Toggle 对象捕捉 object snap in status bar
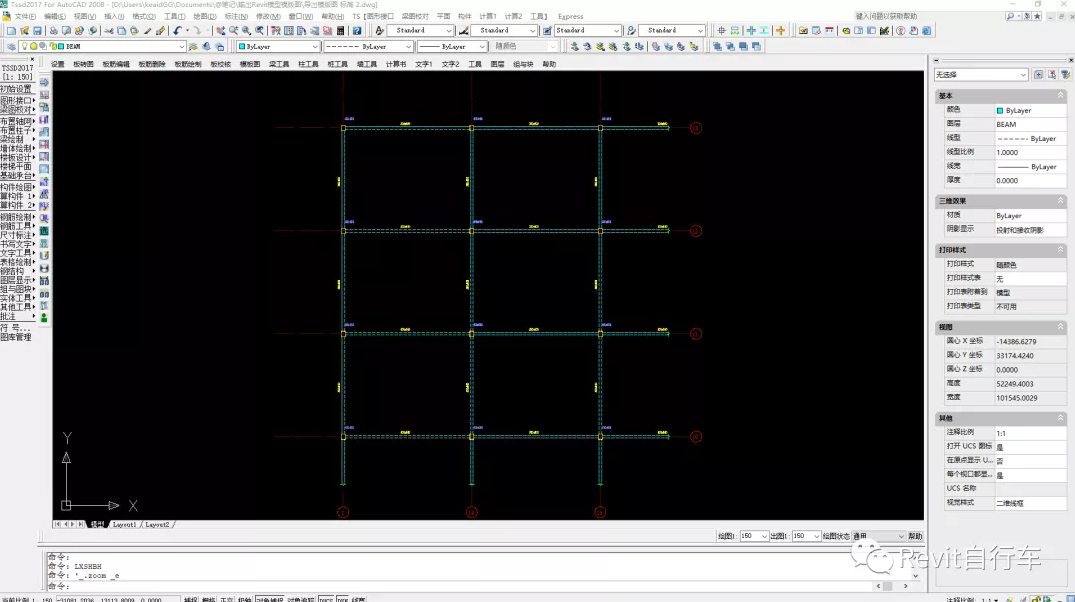Image resolution: width=1075 pixels, height=602 pixels. (x=270, y=599)
